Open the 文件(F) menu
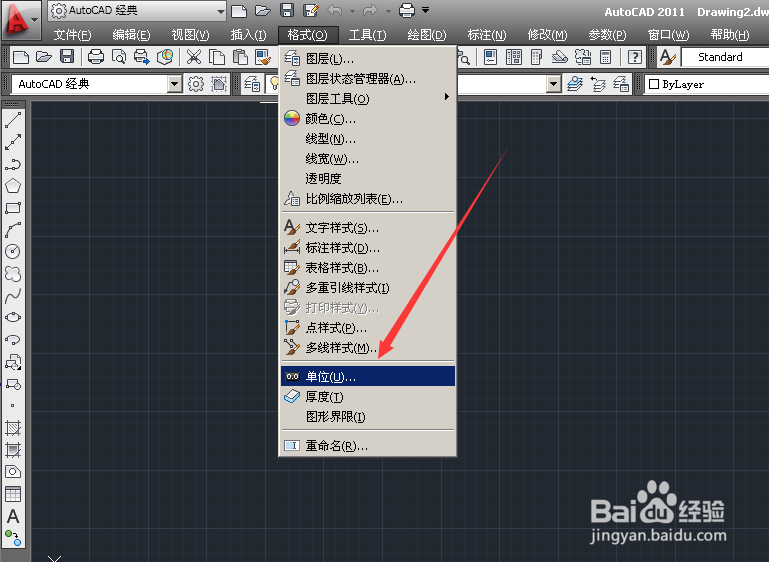The image size is (769, 562). 72,35
